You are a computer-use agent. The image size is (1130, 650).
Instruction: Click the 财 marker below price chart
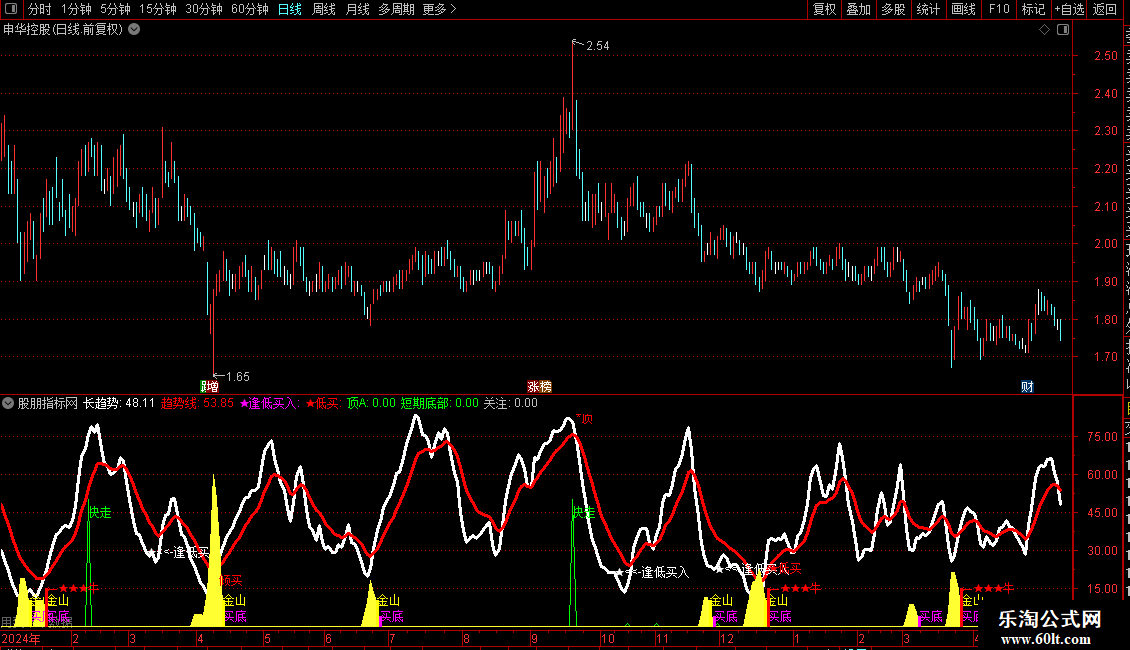pyautogui.click(x=1028, y=387)
